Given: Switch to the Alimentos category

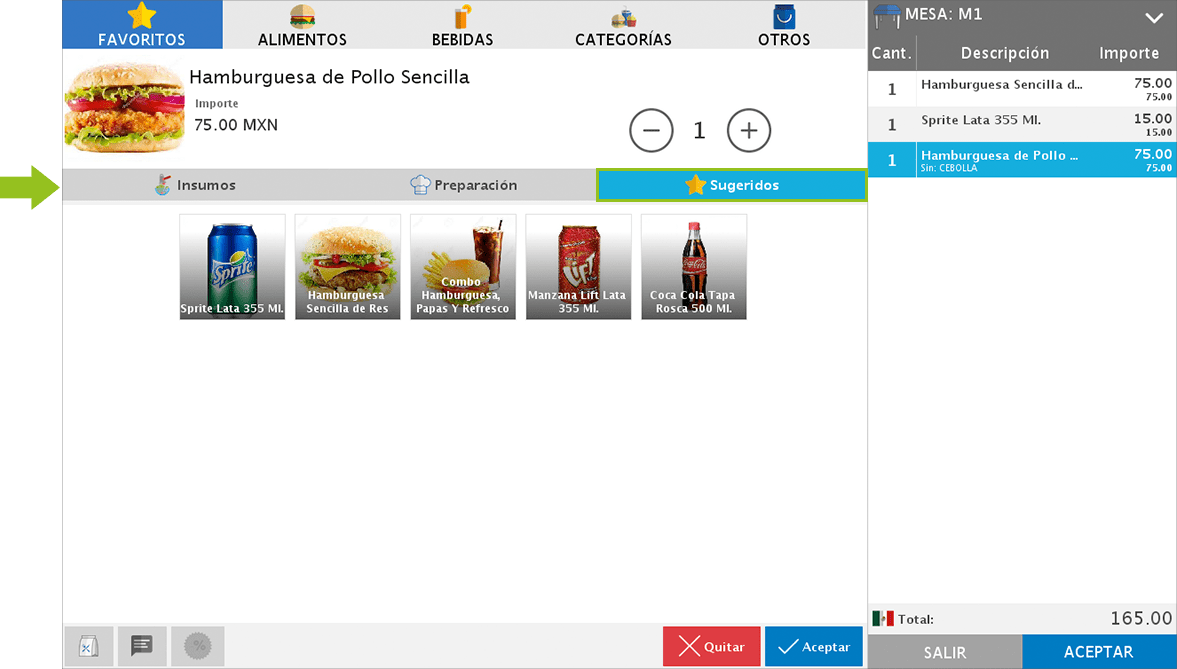Looking at the screenshot, I should pos(302,26).
